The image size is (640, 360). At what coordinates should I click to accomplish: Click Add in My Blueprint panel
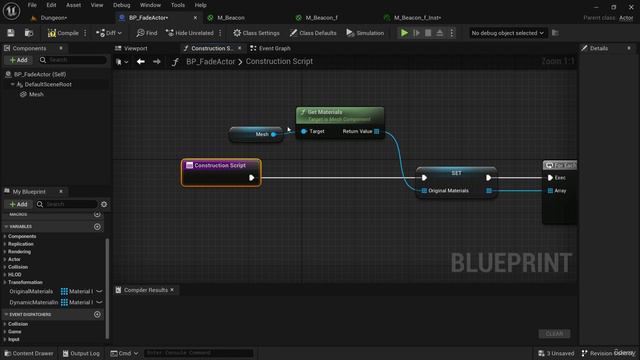18,204
